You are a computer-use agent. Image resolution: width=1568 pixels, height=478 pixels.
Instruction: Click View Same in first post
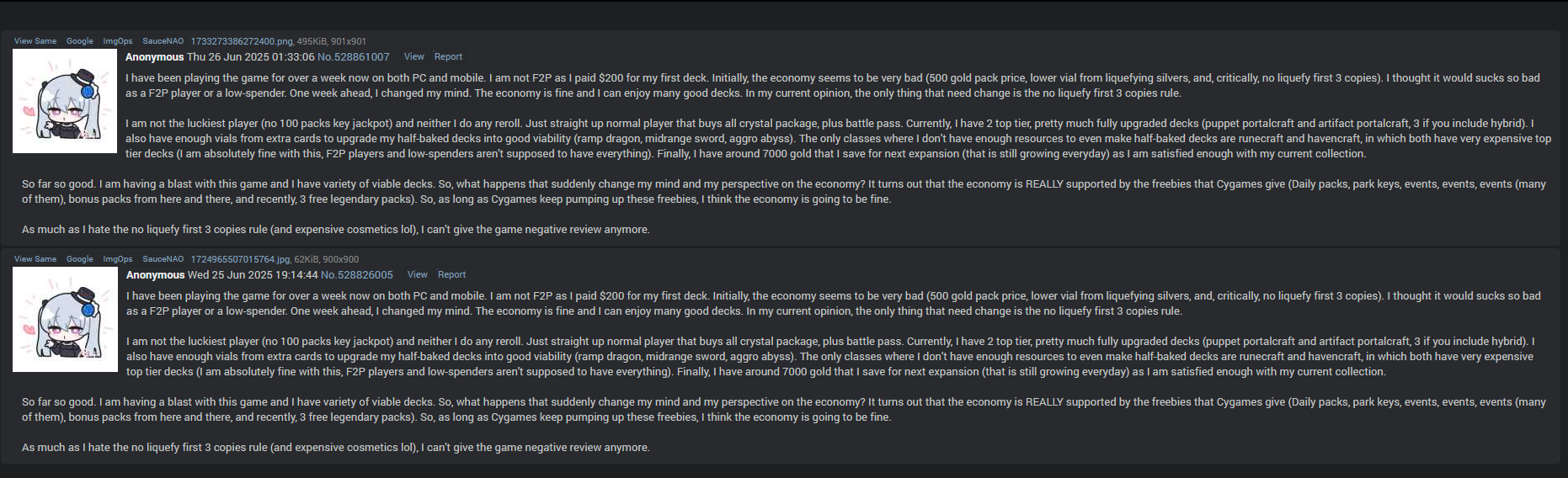point(35,41)
